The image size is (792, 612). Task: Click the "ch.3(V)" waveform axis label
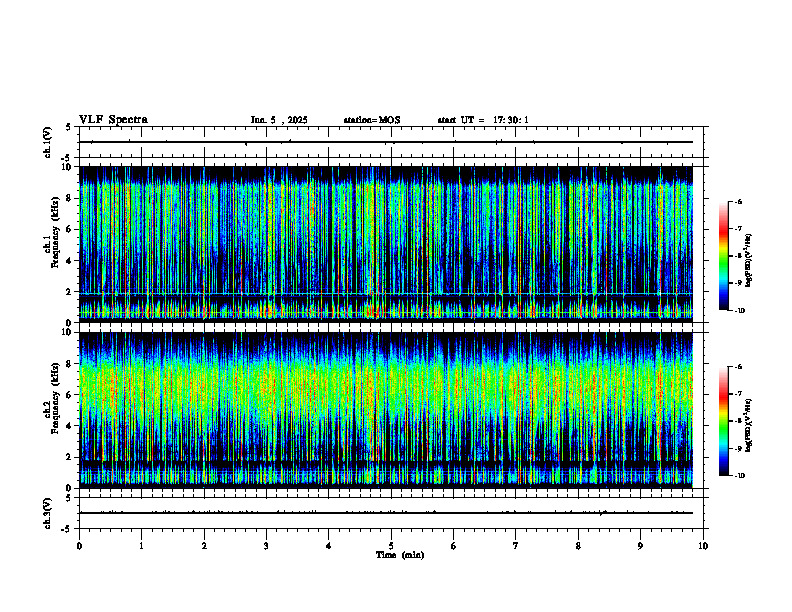[x=48, y=513]
